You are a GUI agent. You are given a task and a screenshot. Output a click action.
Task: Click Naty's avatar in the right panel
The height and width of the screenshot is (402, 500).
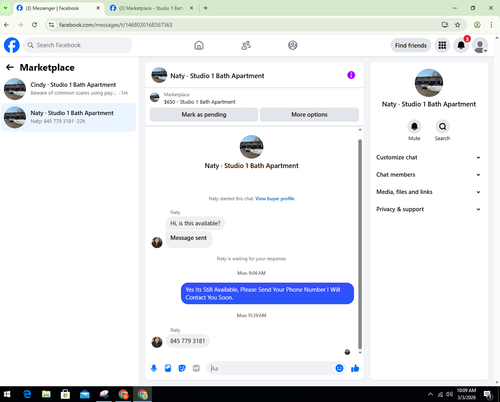[429, 83]
